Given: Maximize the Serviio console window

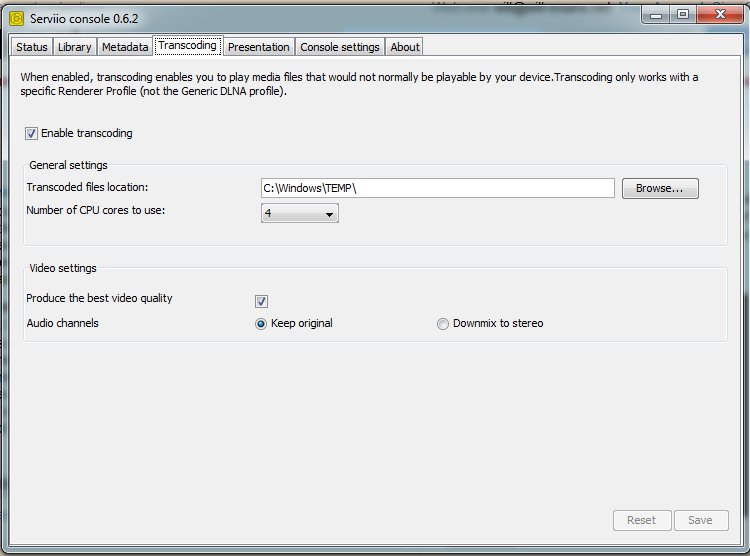Looking at the screenshot, I should click(x=683, y=14).
